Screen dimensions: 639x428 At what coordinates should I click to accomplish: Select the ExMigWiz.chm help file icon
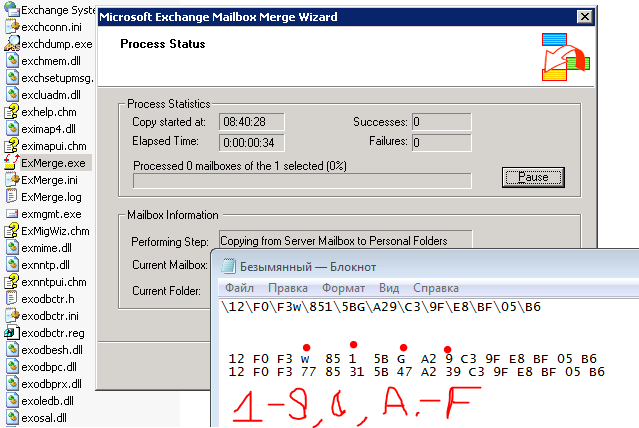12,231
